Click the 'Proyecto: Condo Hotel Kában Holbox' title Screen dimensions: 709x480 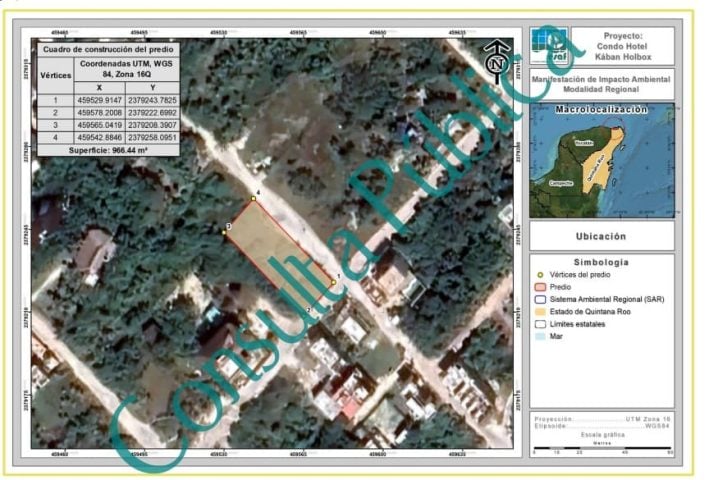point(623,46)
